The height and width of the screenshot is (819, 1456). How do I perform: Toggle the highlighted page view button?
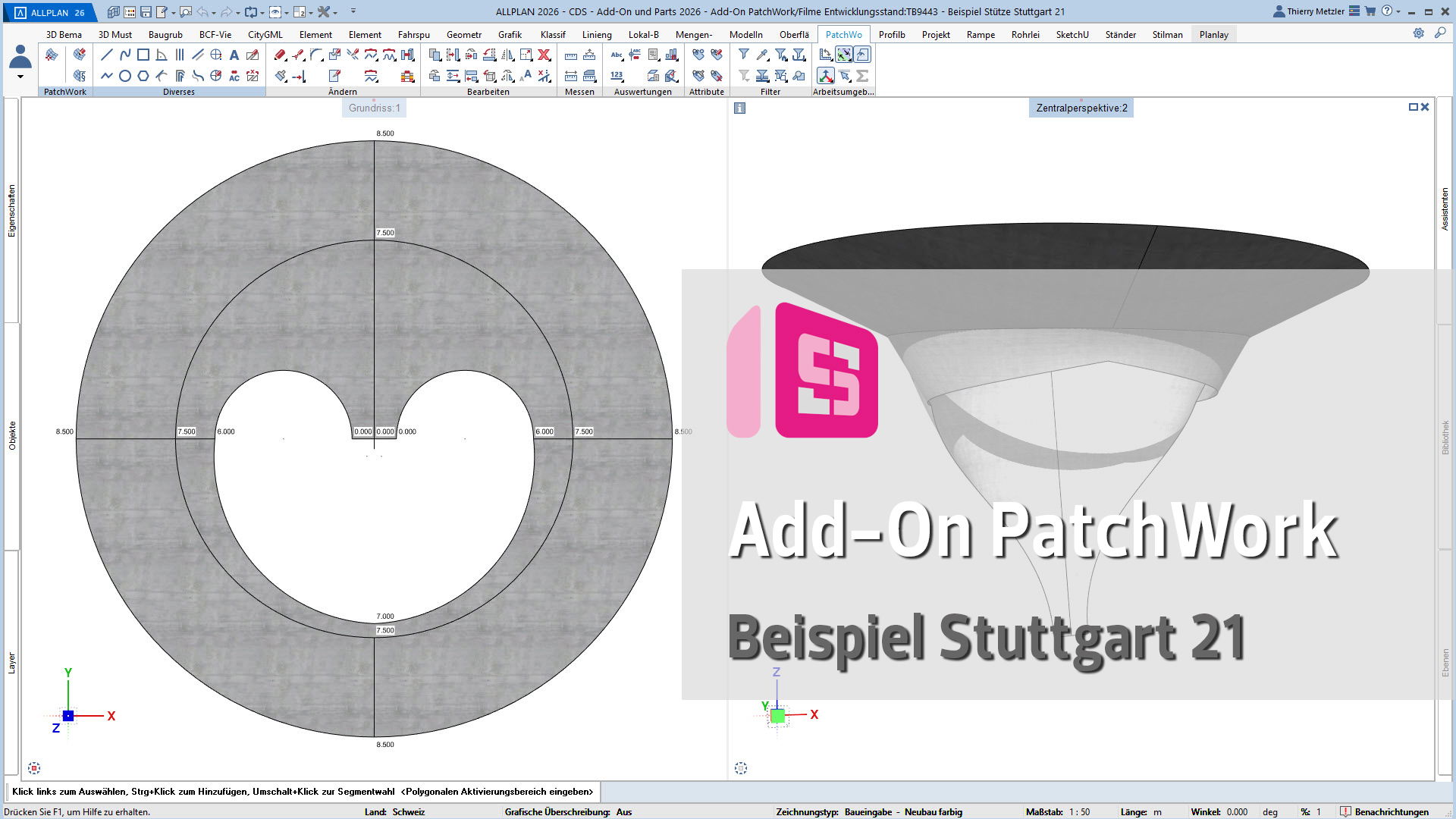point(862,55)
